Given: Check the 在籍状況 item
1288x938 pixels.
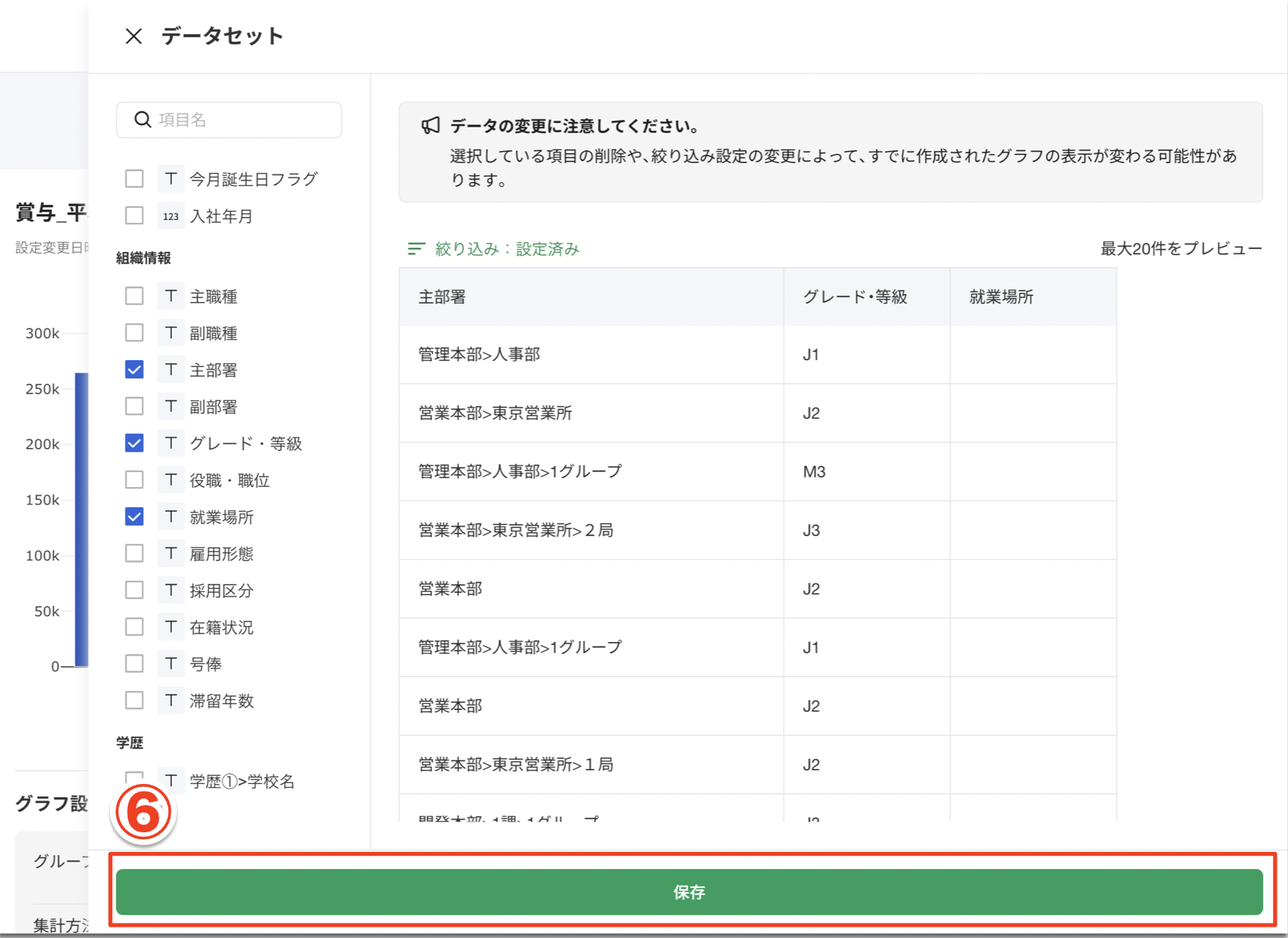Looking at the screenshot, I should tap(134, 626).
